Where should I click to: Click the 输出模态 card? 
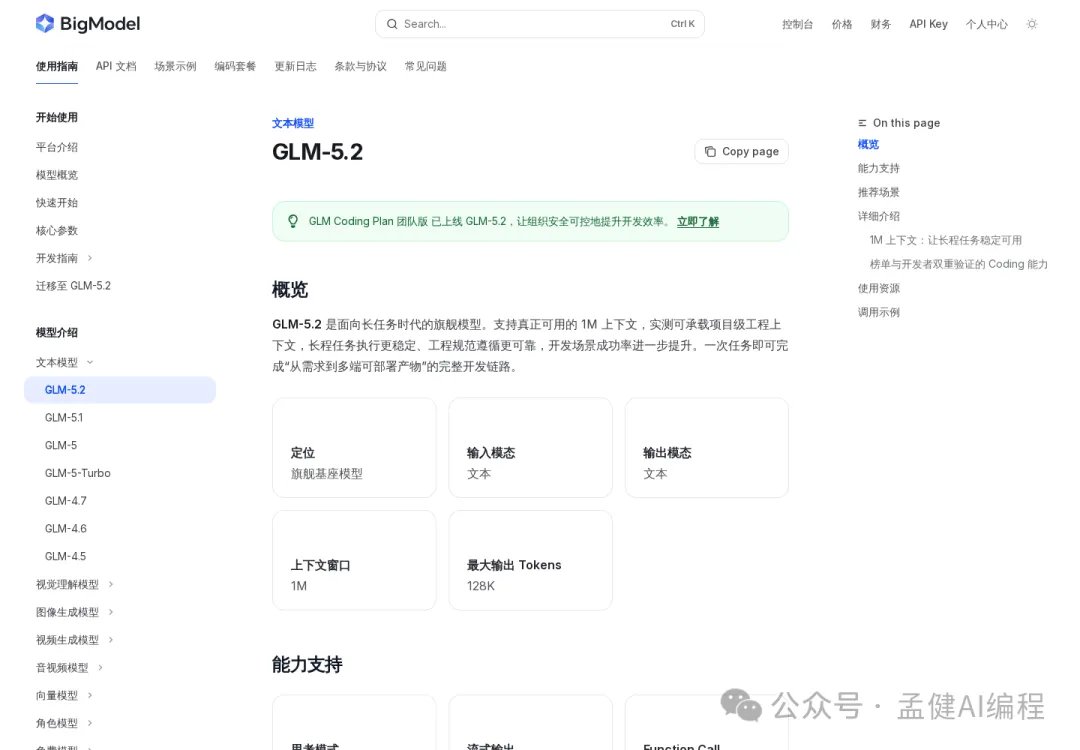click(x=707, y=448)
